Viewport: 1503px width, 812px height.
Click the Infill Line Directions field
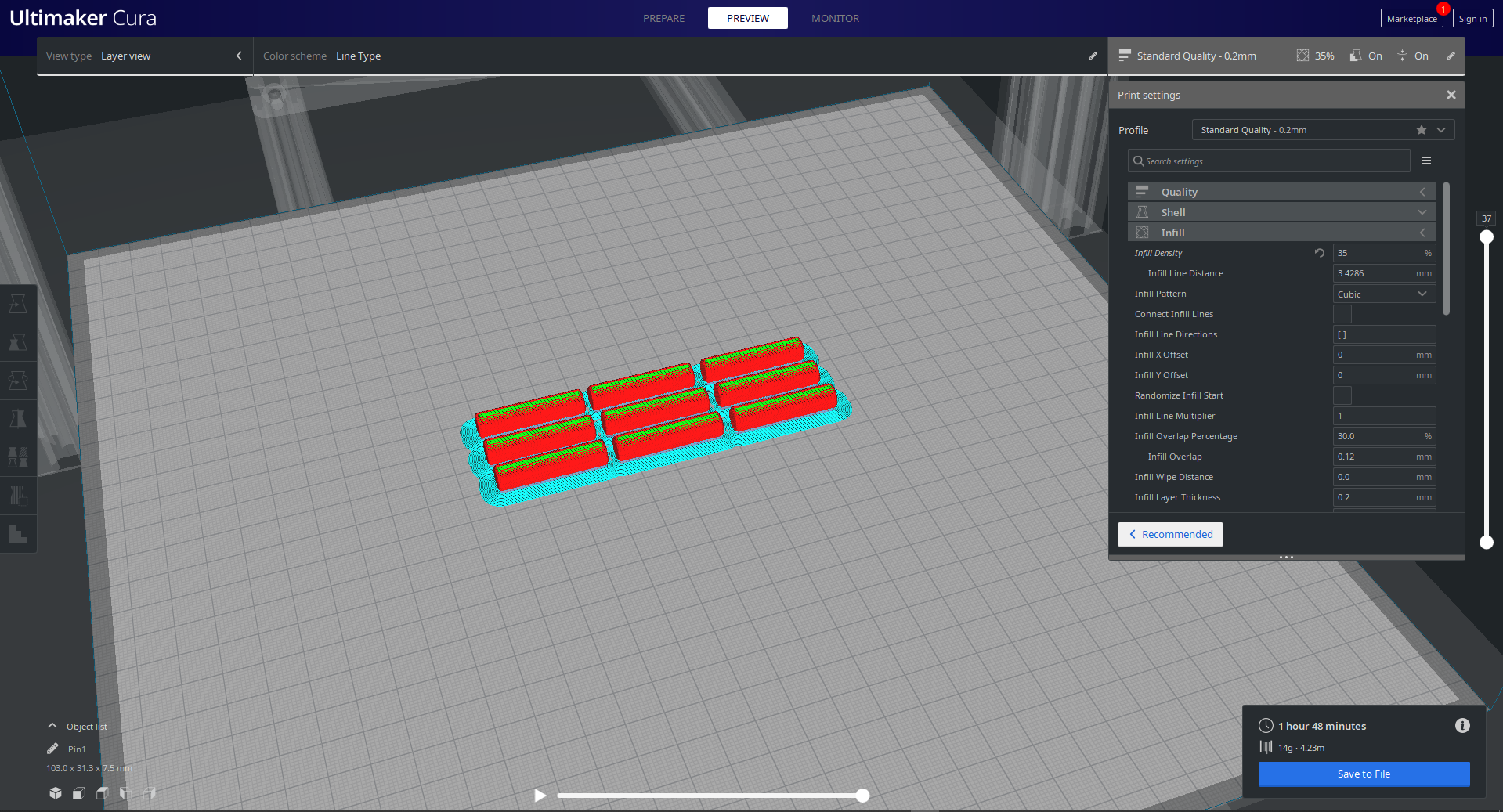1384,334
